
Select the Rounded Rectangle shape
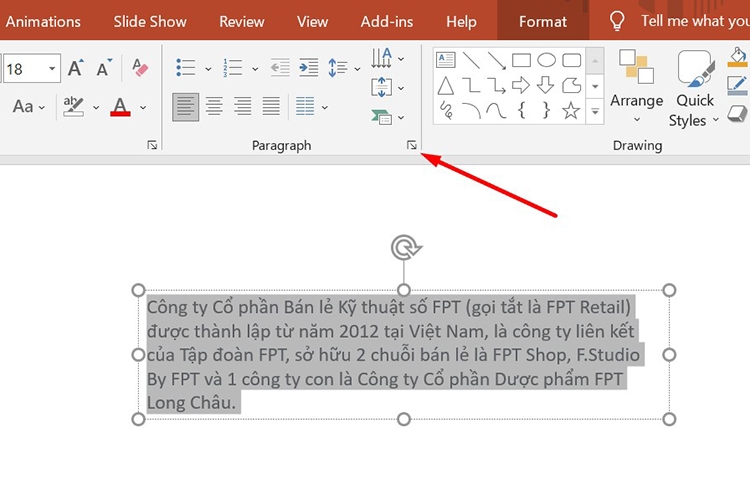pyautogui.click(x=572, y=60)
